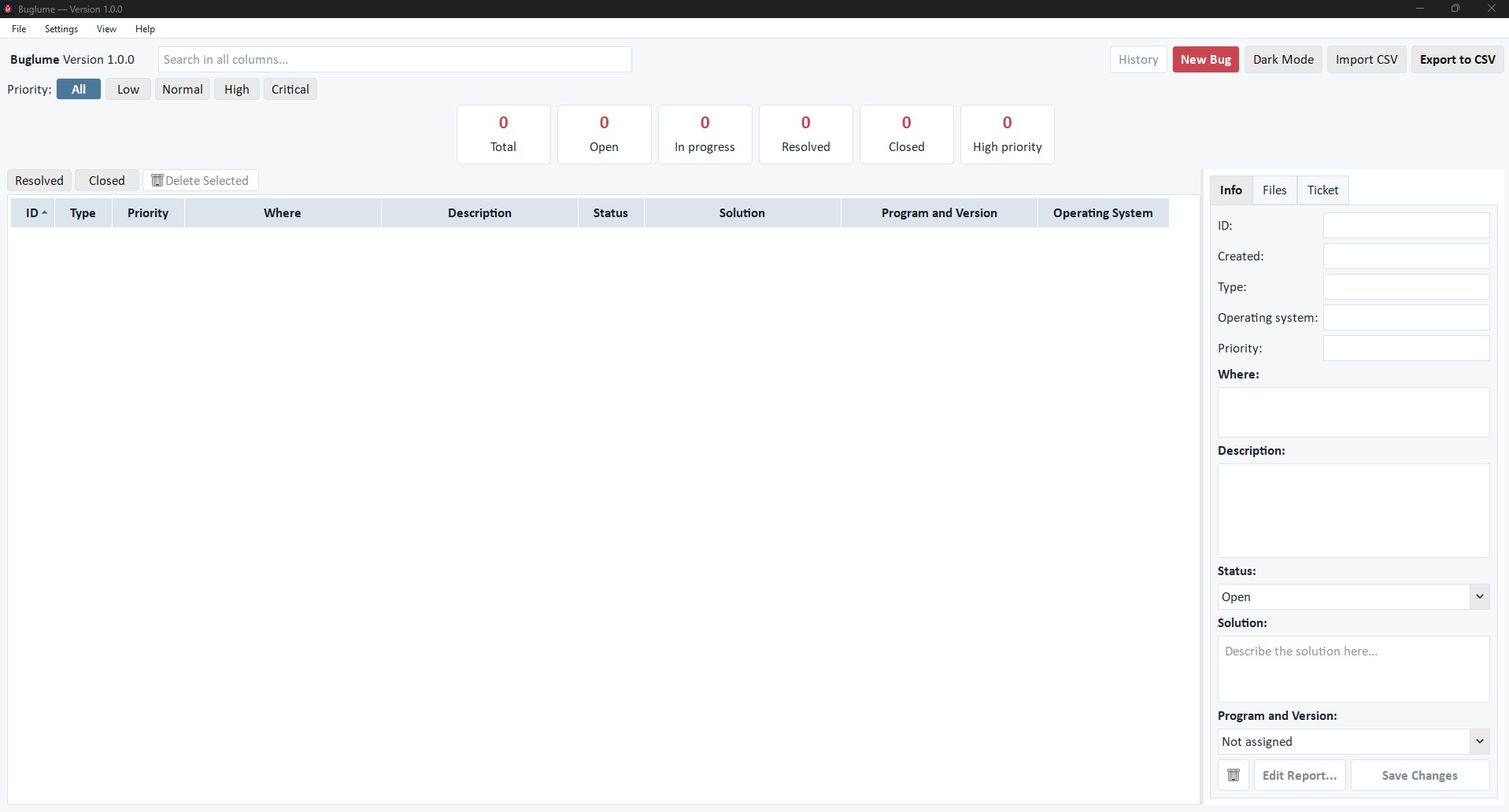The width and height of the screenshot is (1509, 812).
Task: Click the Search in all columns field
Action: tap(395, 60)
